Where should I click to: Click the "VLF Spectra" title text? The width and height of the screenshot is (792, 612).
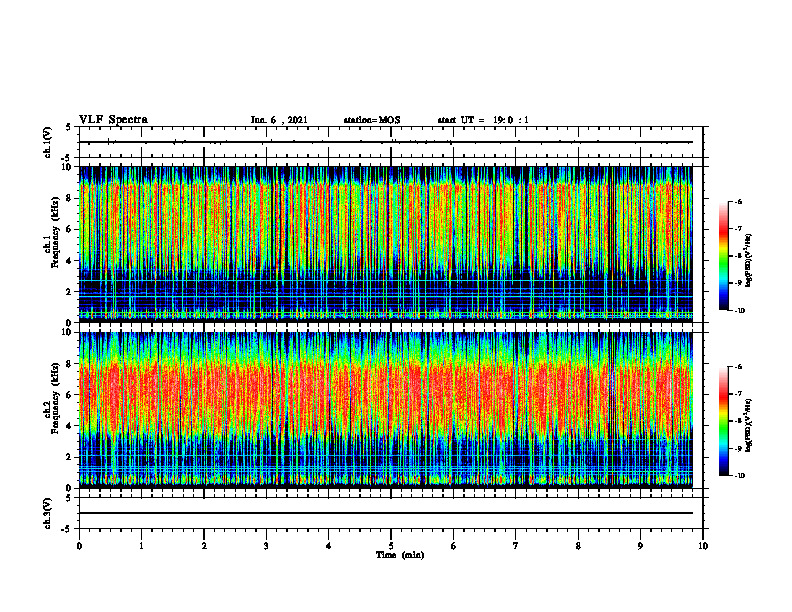pos(113,120)
